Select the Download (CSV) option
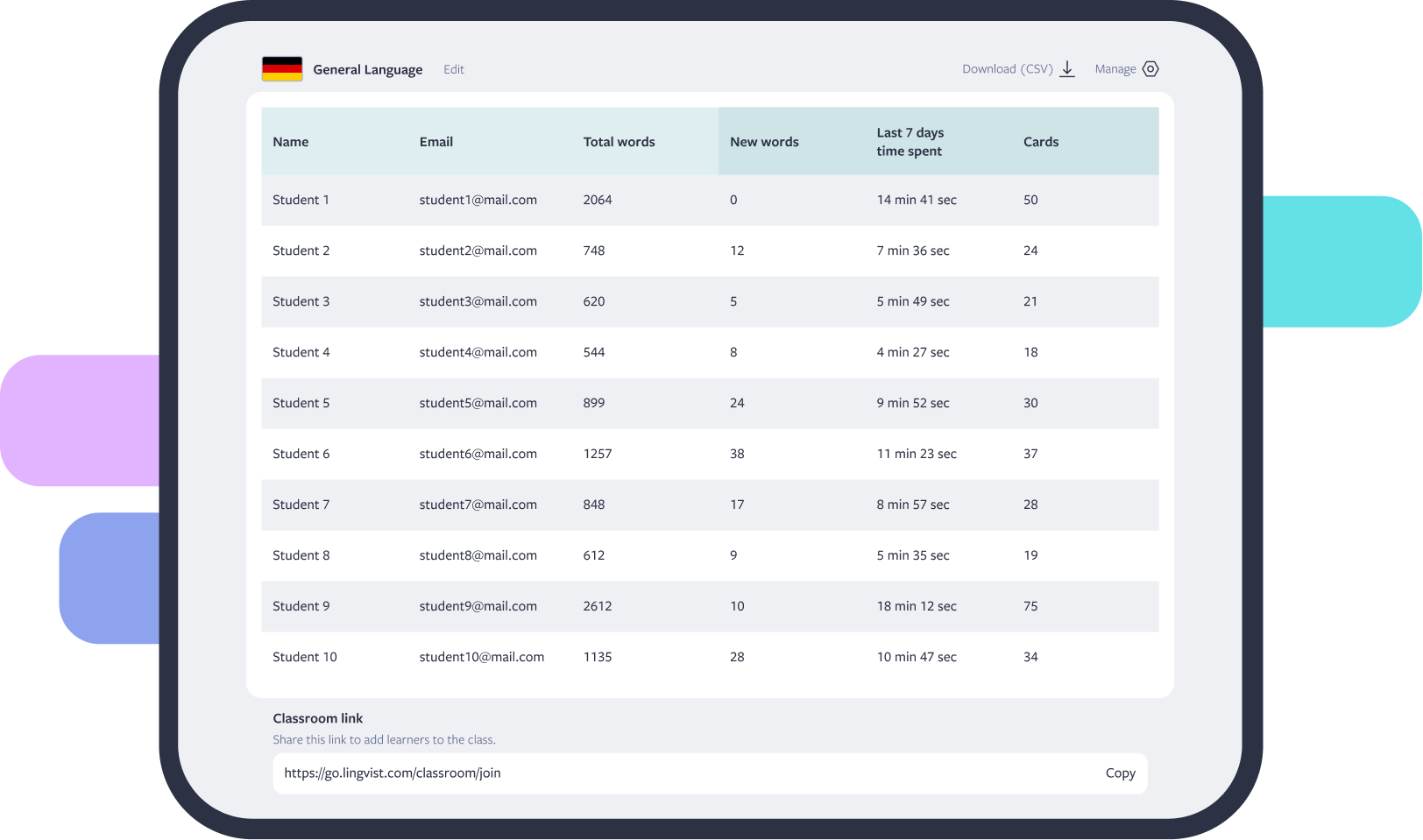Viewport: 1423px width, 840px height. pyautogui.click(x=1008, y=68)
